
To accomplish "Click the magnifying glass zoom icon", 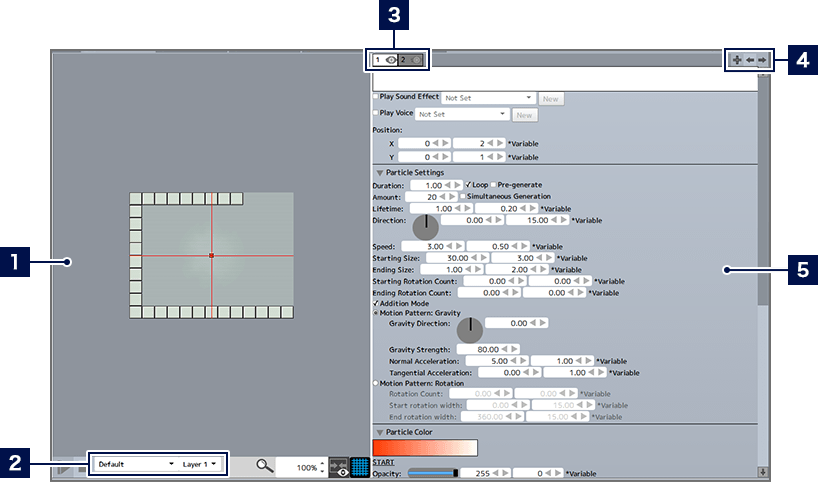I will 264,466.
